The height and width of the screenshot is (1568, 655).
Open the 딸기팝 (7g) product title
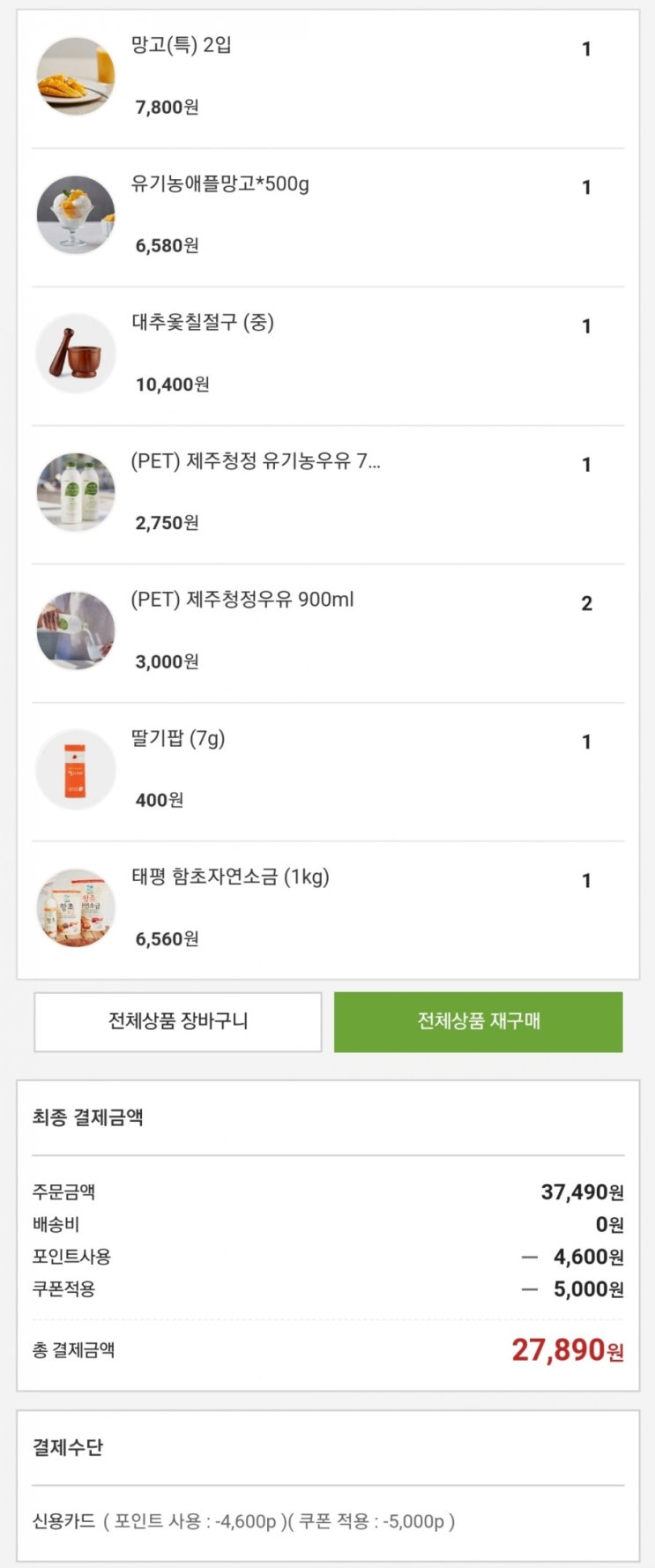pos(178,738)
